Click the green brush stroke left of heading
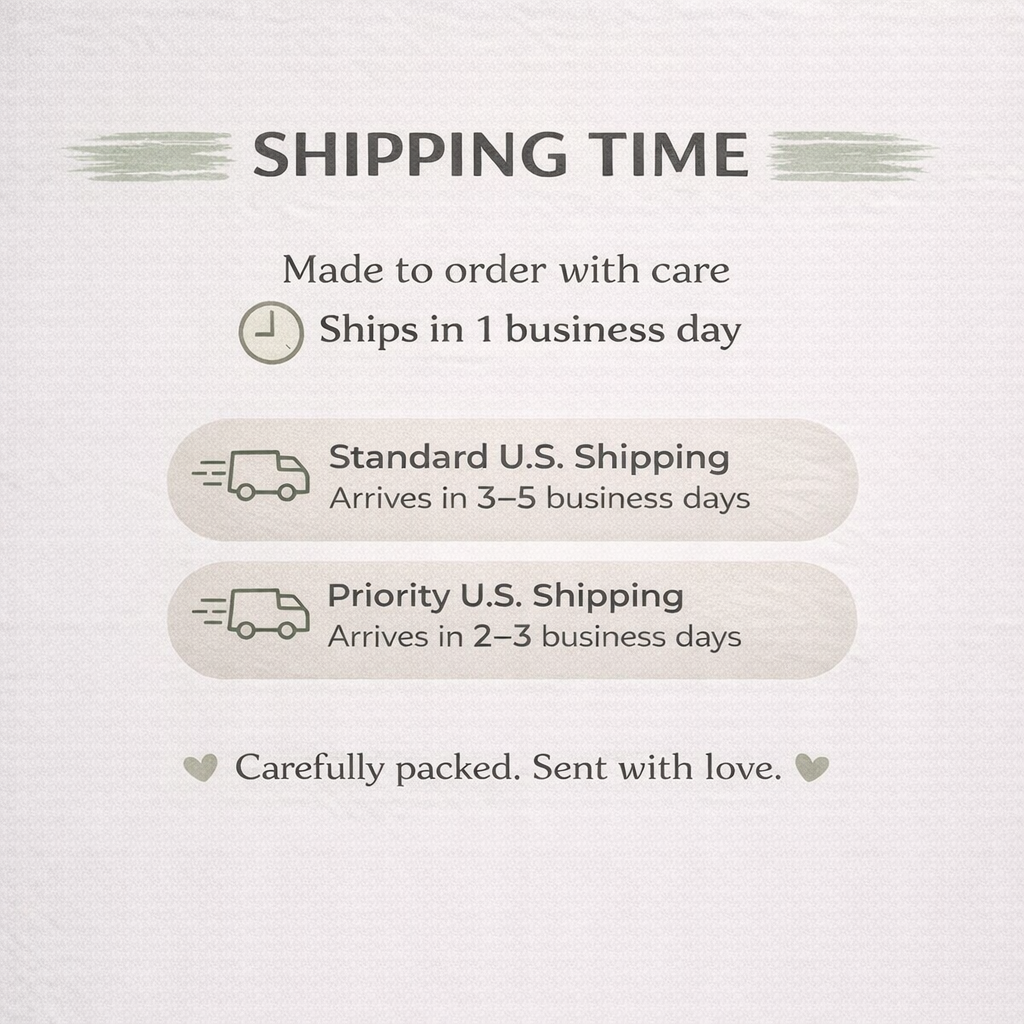This screenshot has width=1024, height=1024. pos(150,156)
